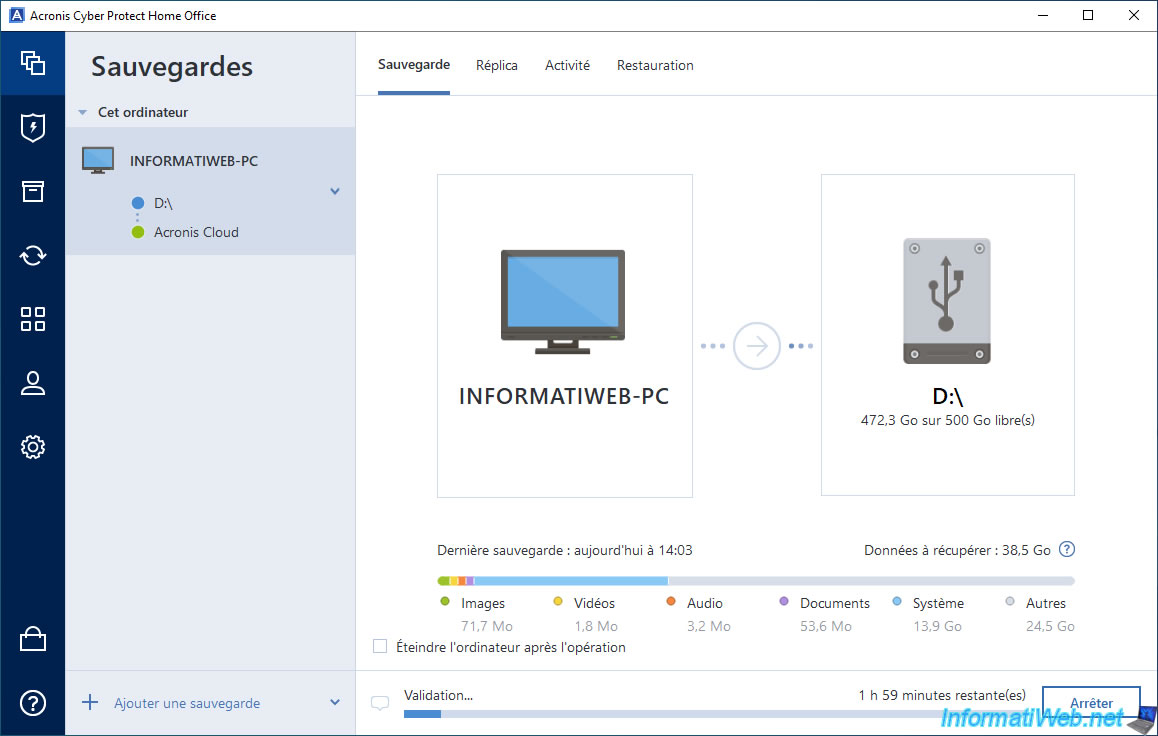Minimize the Acronis window
Screen dimensions: 1158x736
1043,15
